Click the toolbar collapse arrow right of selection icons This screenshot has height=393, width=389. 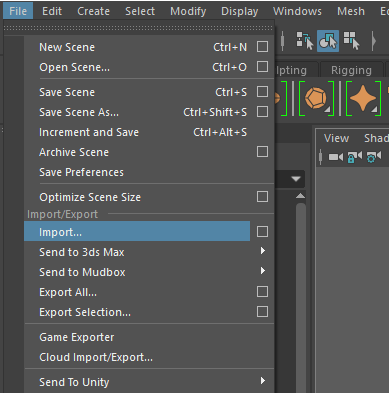point(374,41)
